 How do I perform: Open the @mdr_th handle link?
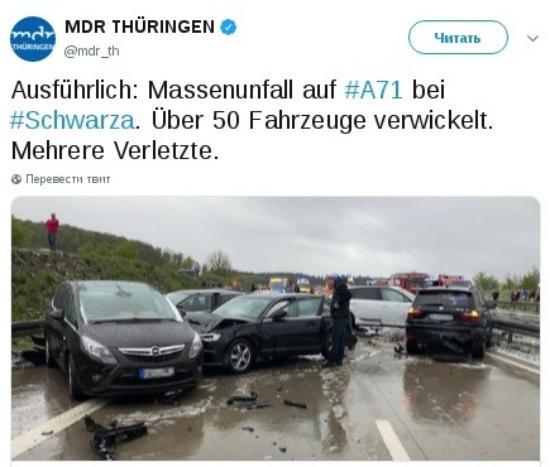92,51
